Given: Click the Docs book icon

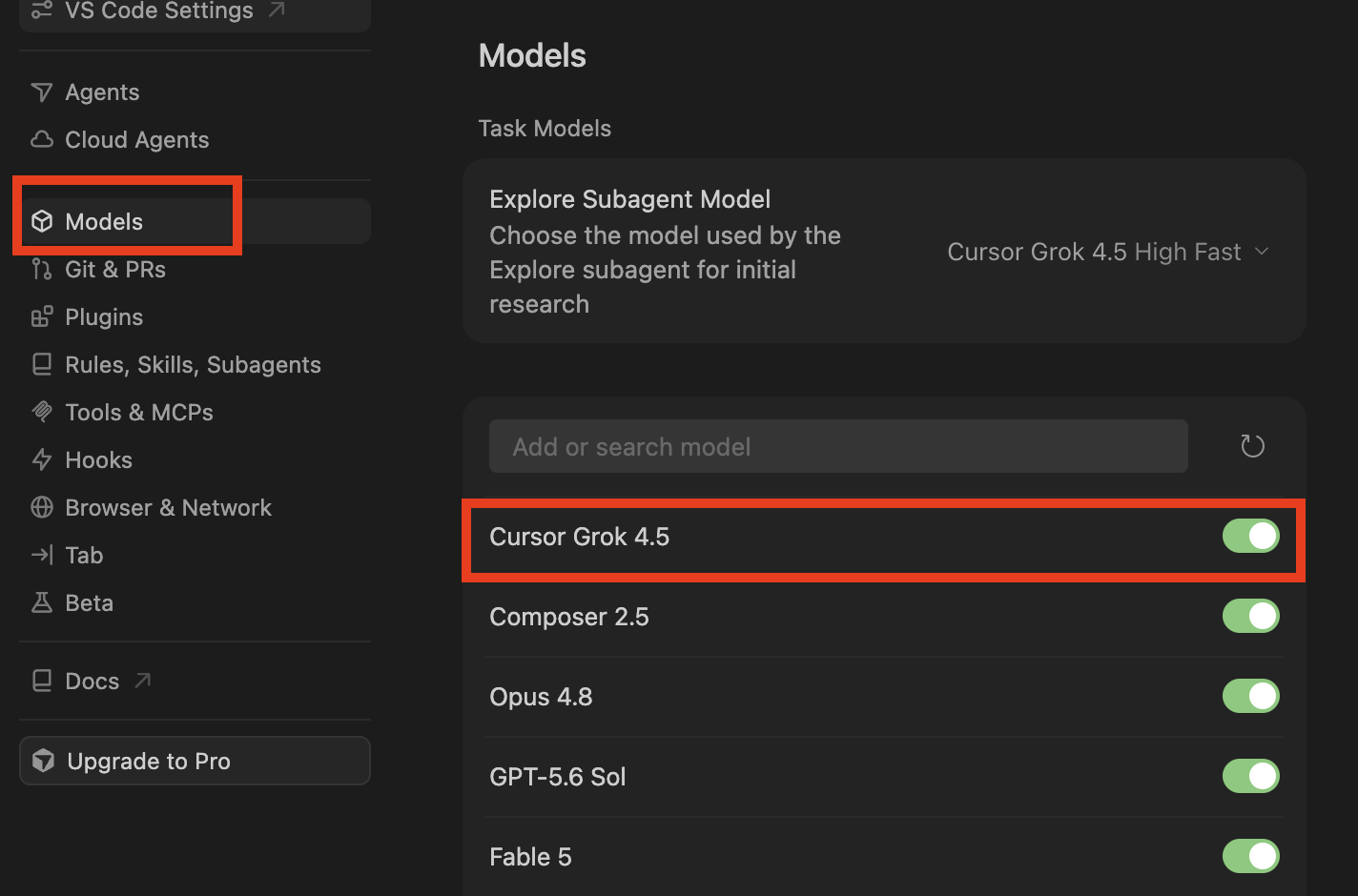Looking at the screenshot, I should [42, 682].
